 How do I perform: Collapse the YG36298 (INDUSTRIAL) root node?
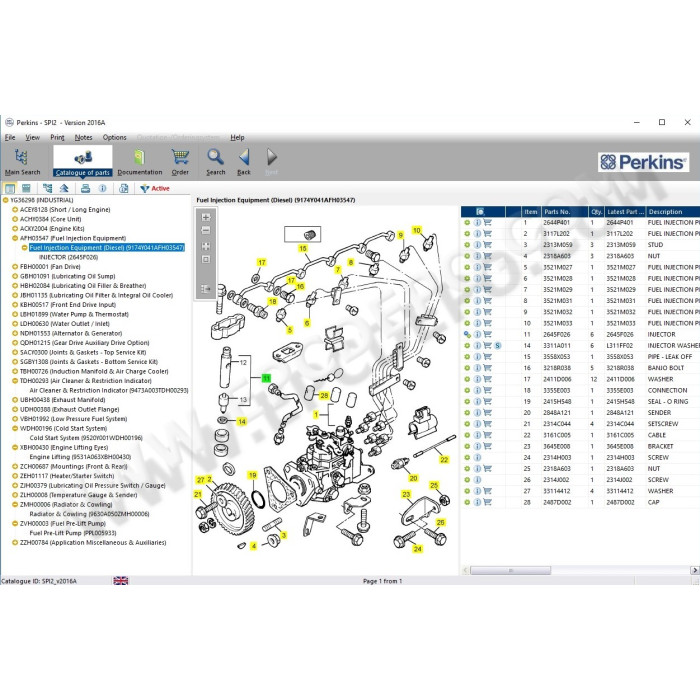(x=5, y=200)
